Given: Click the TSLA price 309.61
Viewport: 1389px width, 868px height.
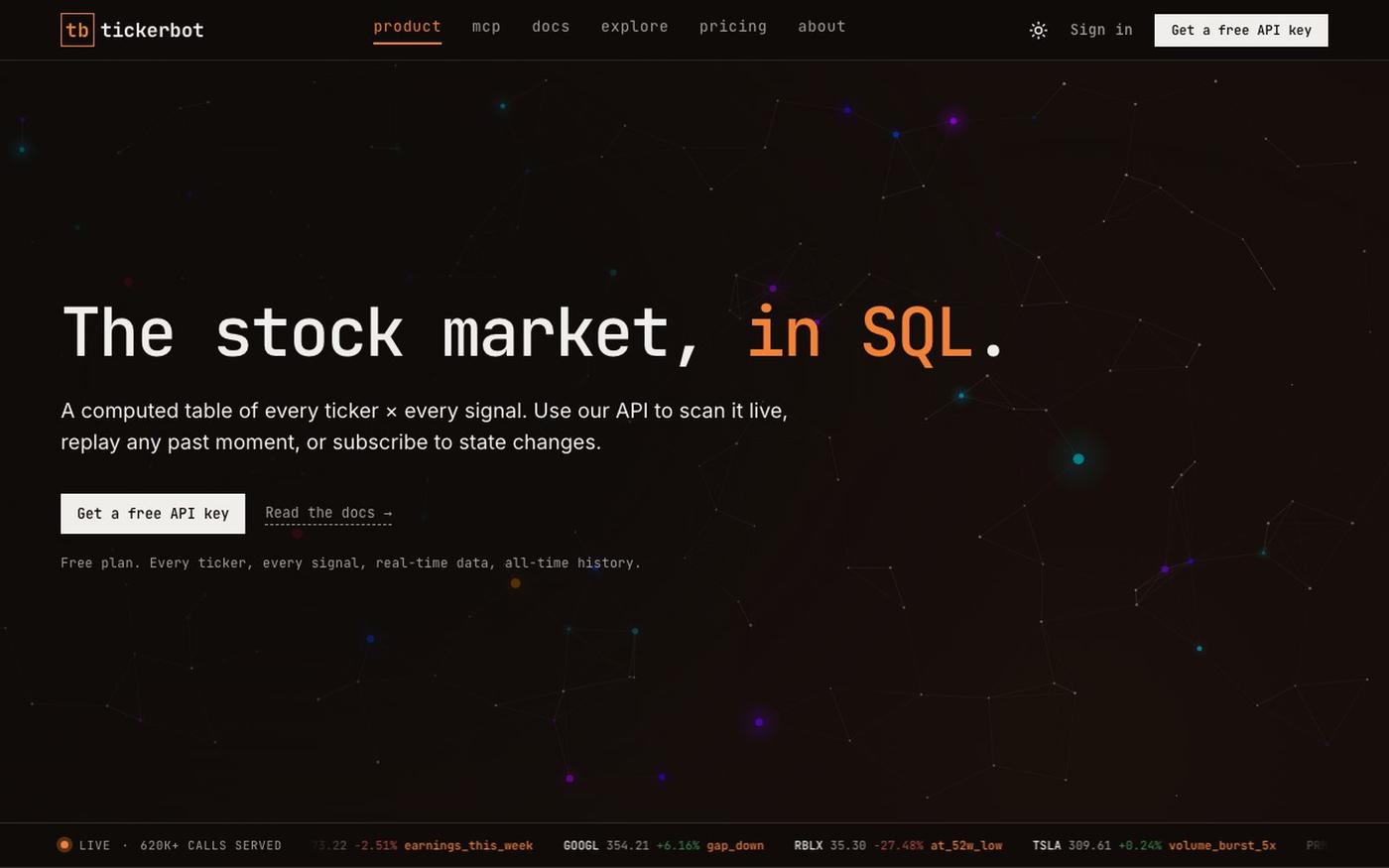Looking at the screenshot, I should (x=1089, y=845).
